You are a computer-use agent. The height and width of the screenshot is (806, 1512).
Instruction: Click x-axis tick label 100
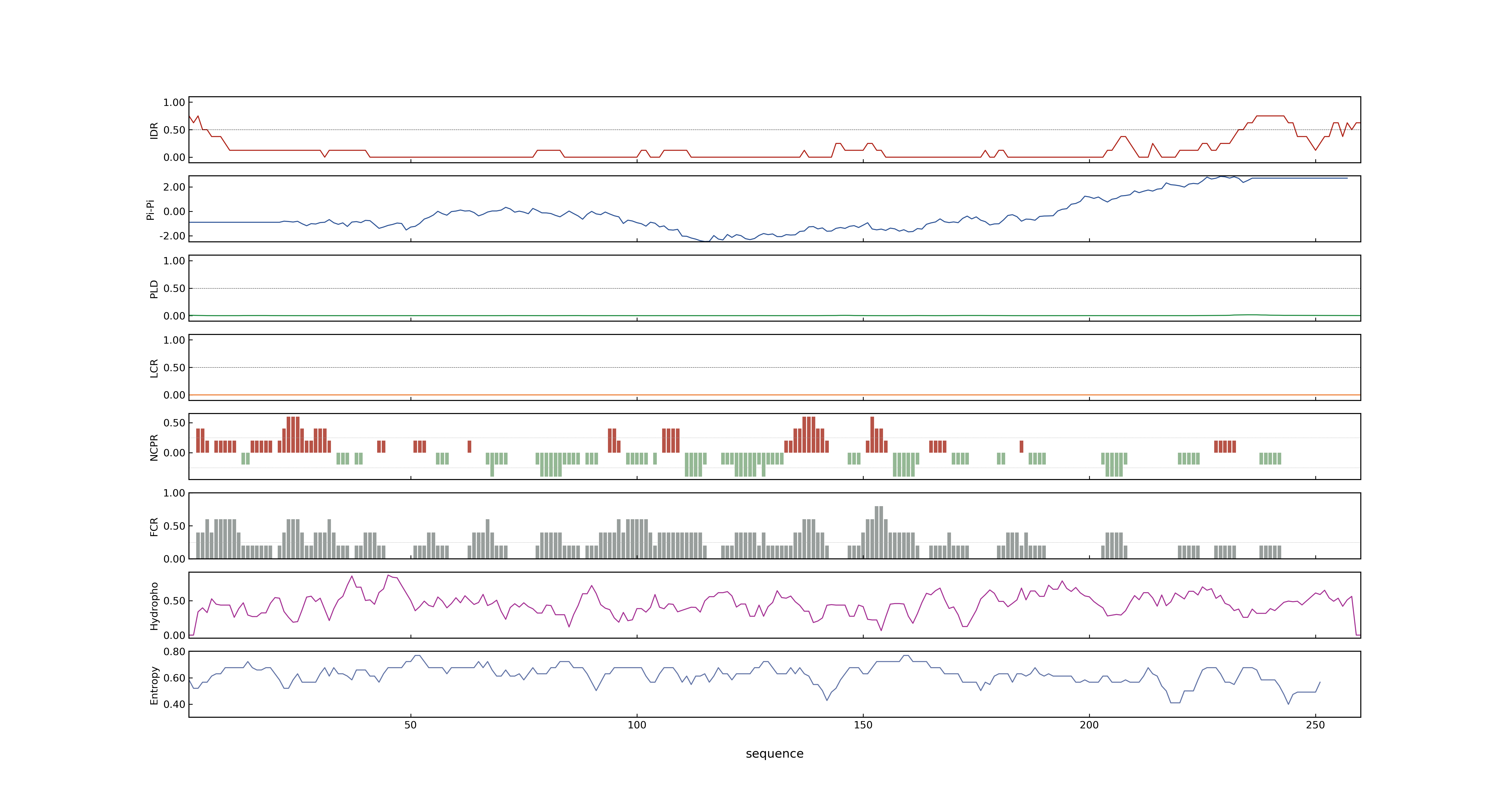point(637,725)
